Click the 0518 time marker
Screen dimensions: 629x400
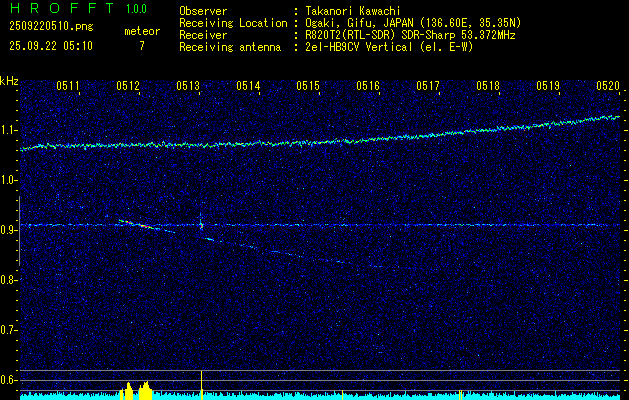(x=488, y=86)
